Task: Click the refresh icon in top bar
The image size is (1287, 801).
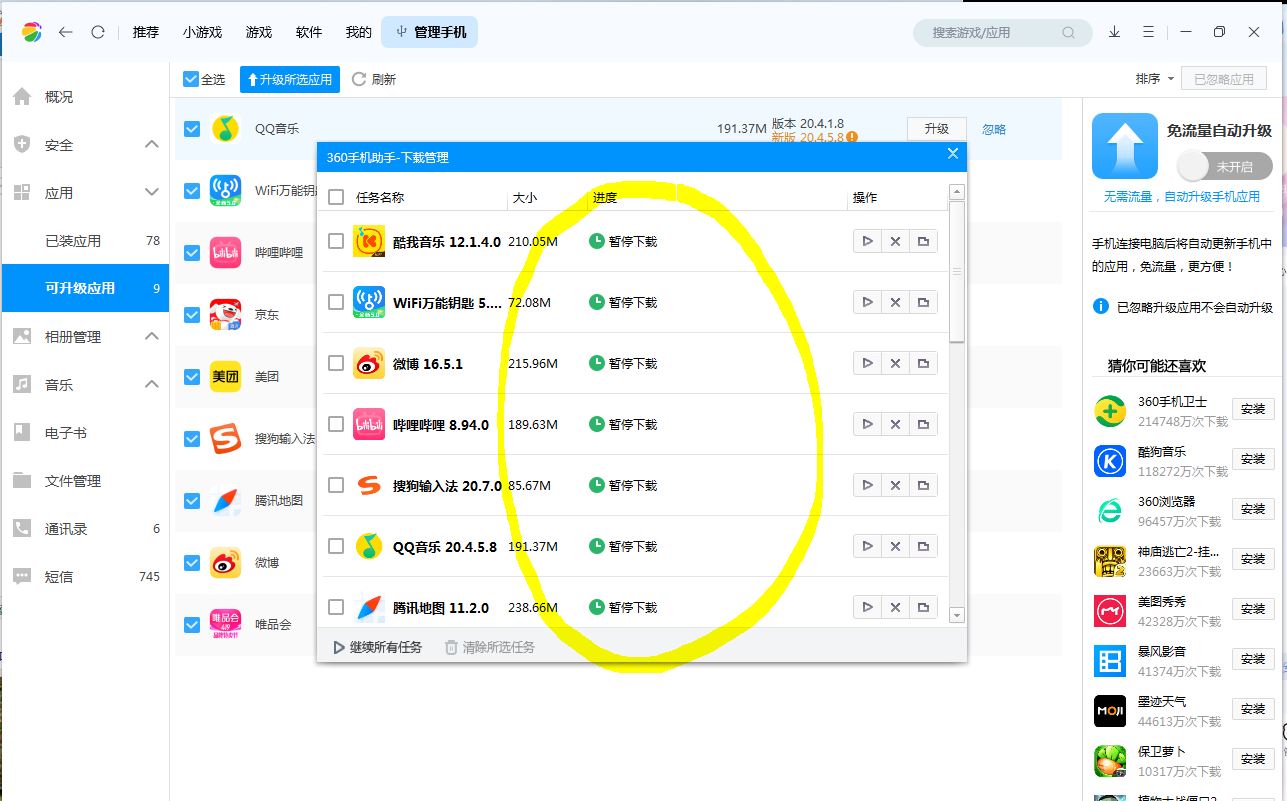Action: pos(98,32)
